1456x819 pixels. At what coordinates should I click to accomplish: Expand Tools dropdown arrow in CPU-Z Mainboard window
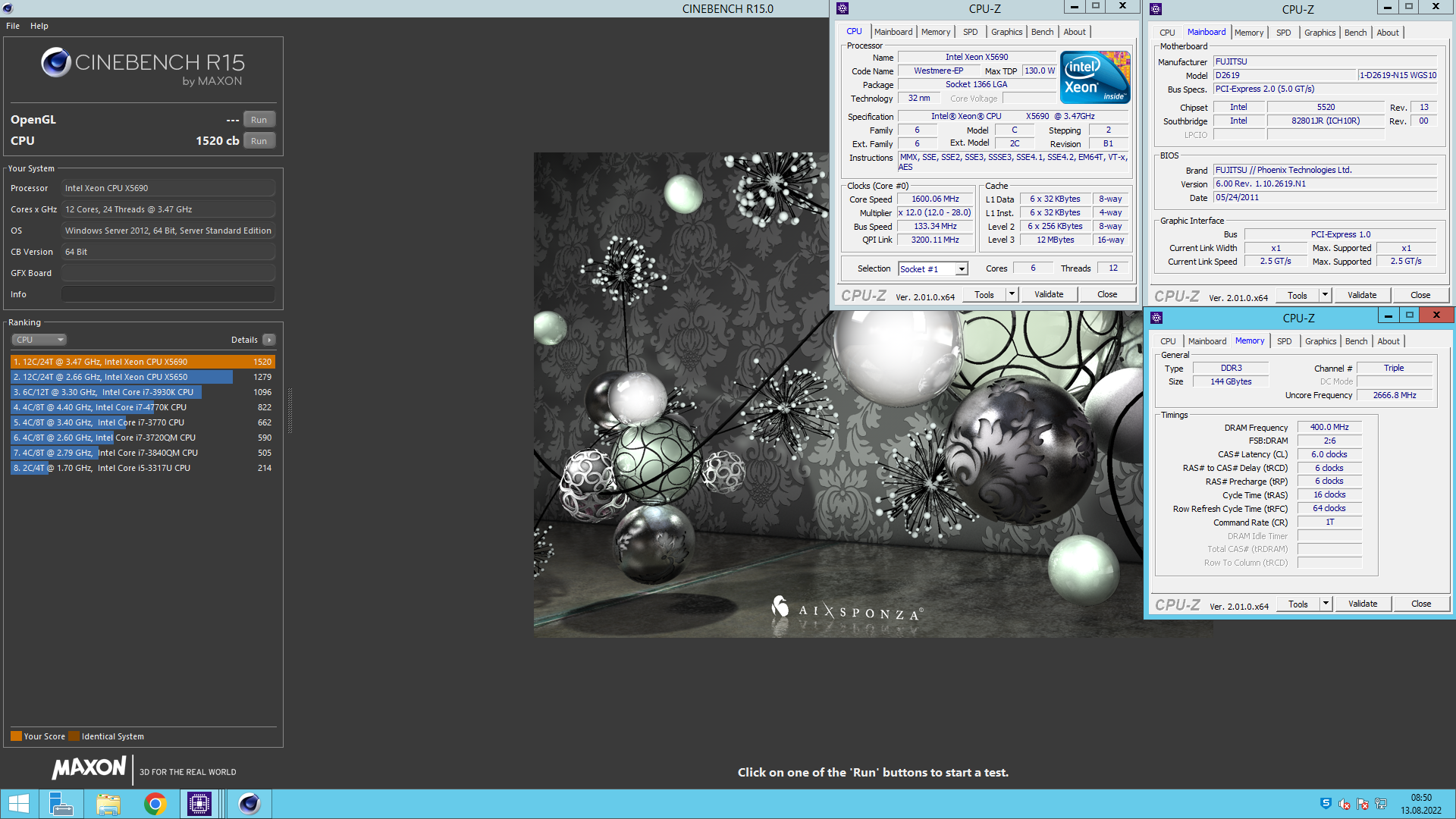(1325, 295)
